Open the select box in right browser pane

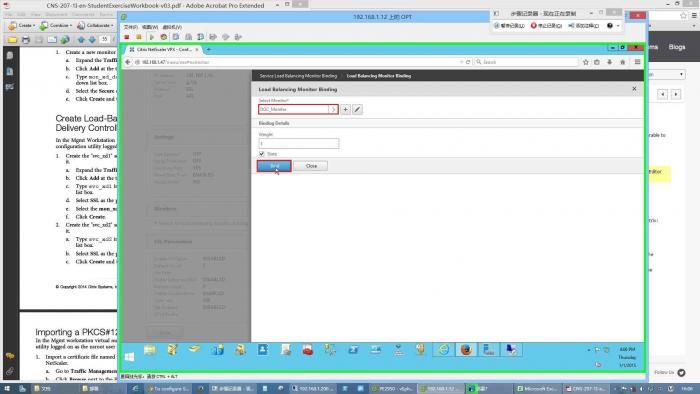tap(666, 75)
